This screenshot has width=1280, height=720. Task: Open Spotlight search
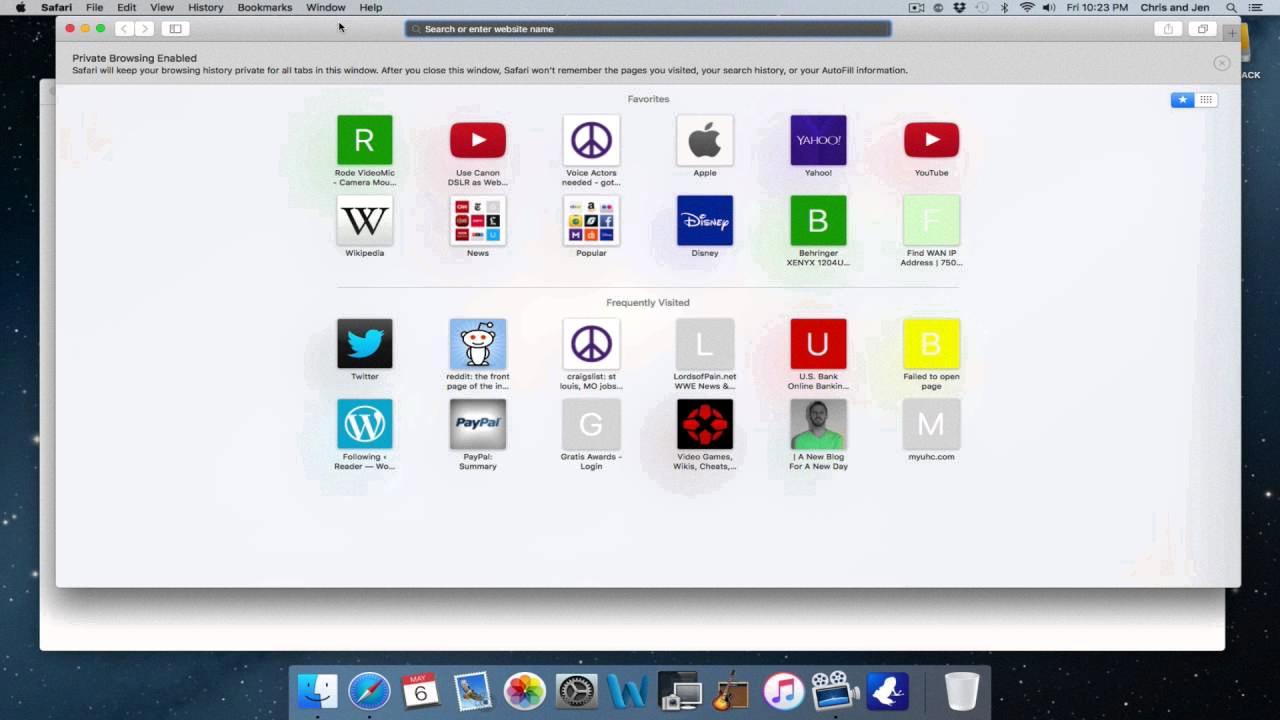1231,7
